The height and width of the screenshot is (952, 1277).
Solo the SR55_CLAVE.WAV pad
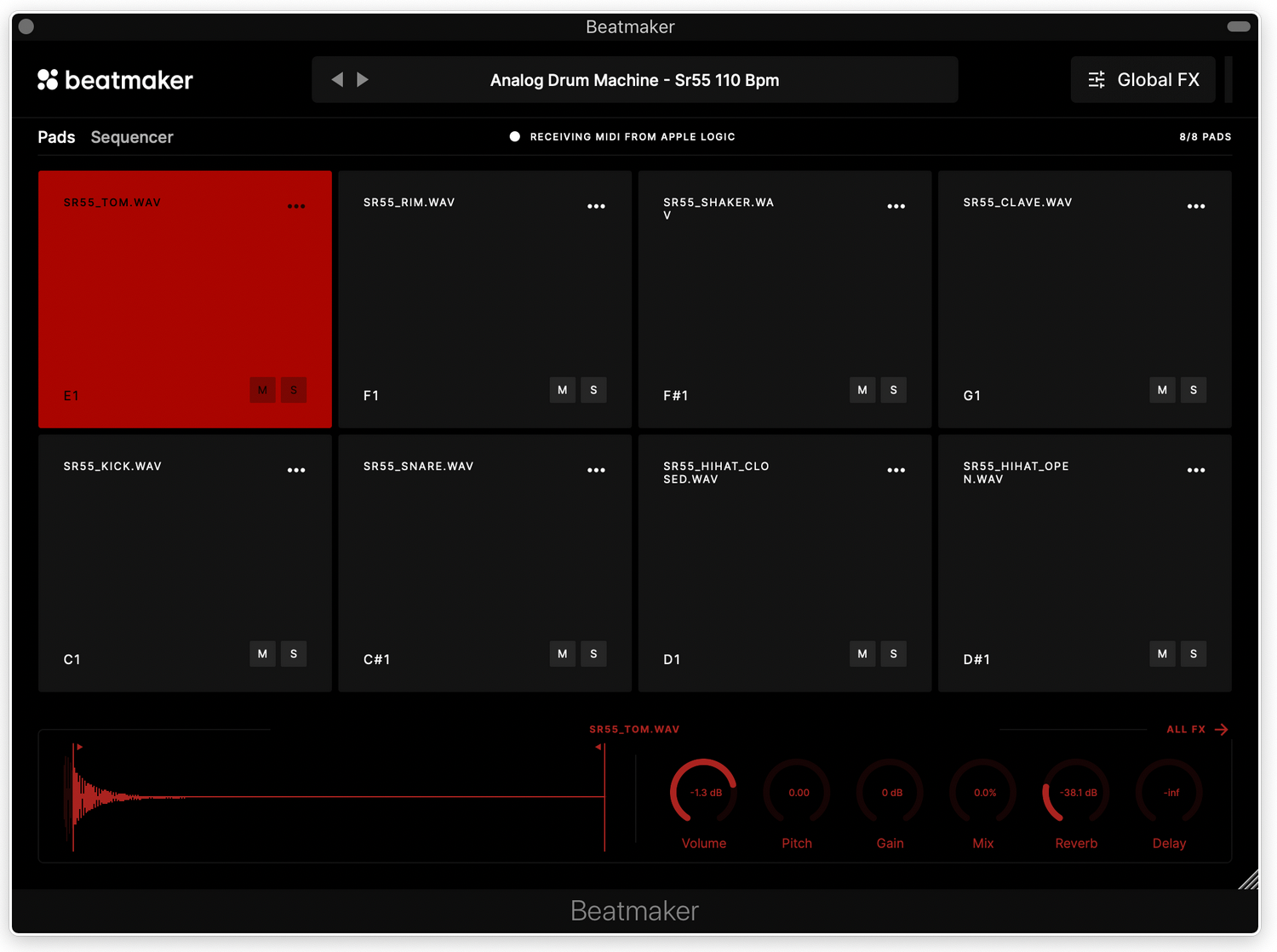(1193, 389)
